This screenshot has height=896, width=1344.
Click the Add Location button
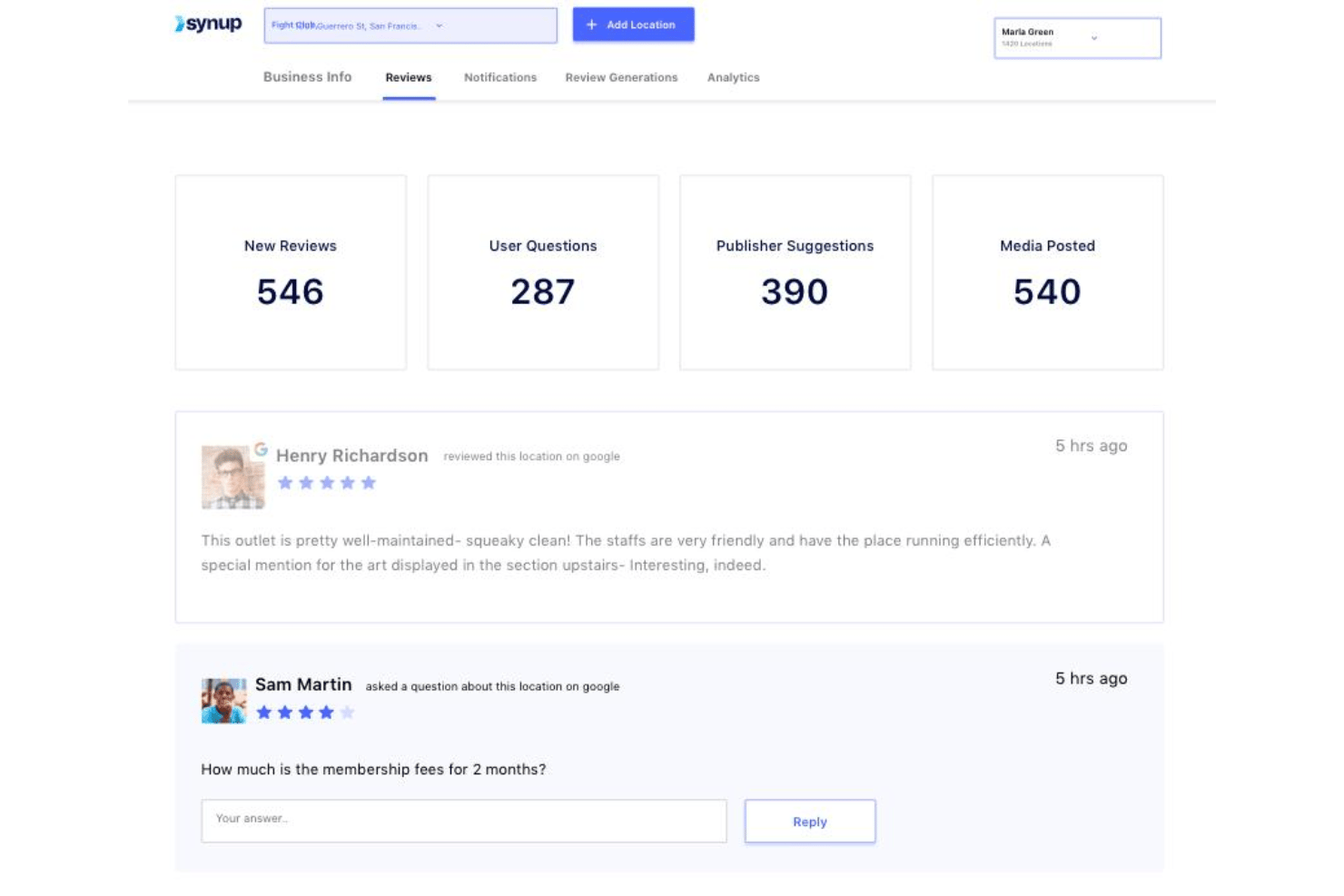(633, 25)
